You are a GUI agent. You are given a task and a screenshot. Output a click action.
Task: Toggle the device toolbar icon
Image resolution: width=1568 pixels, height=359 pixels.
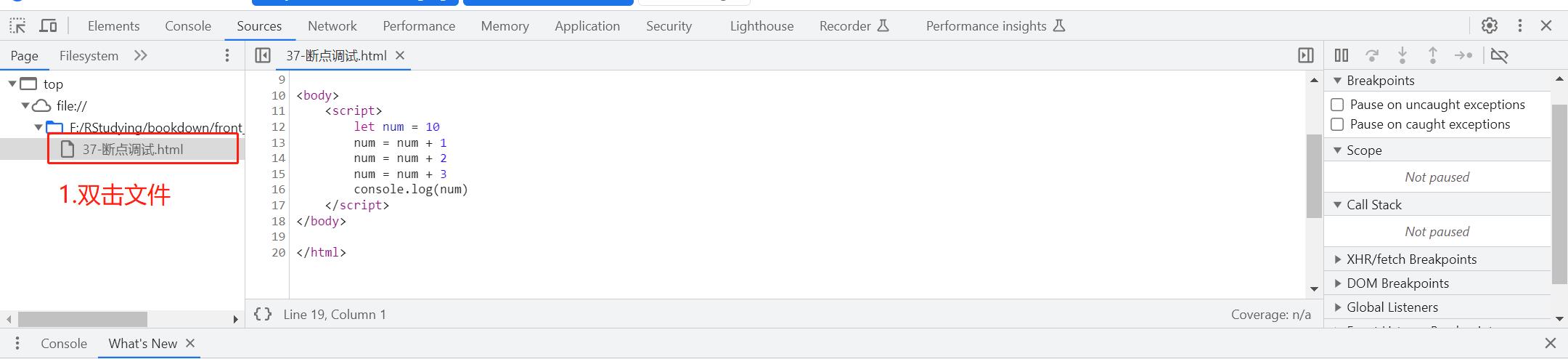(x=48, y=26)
